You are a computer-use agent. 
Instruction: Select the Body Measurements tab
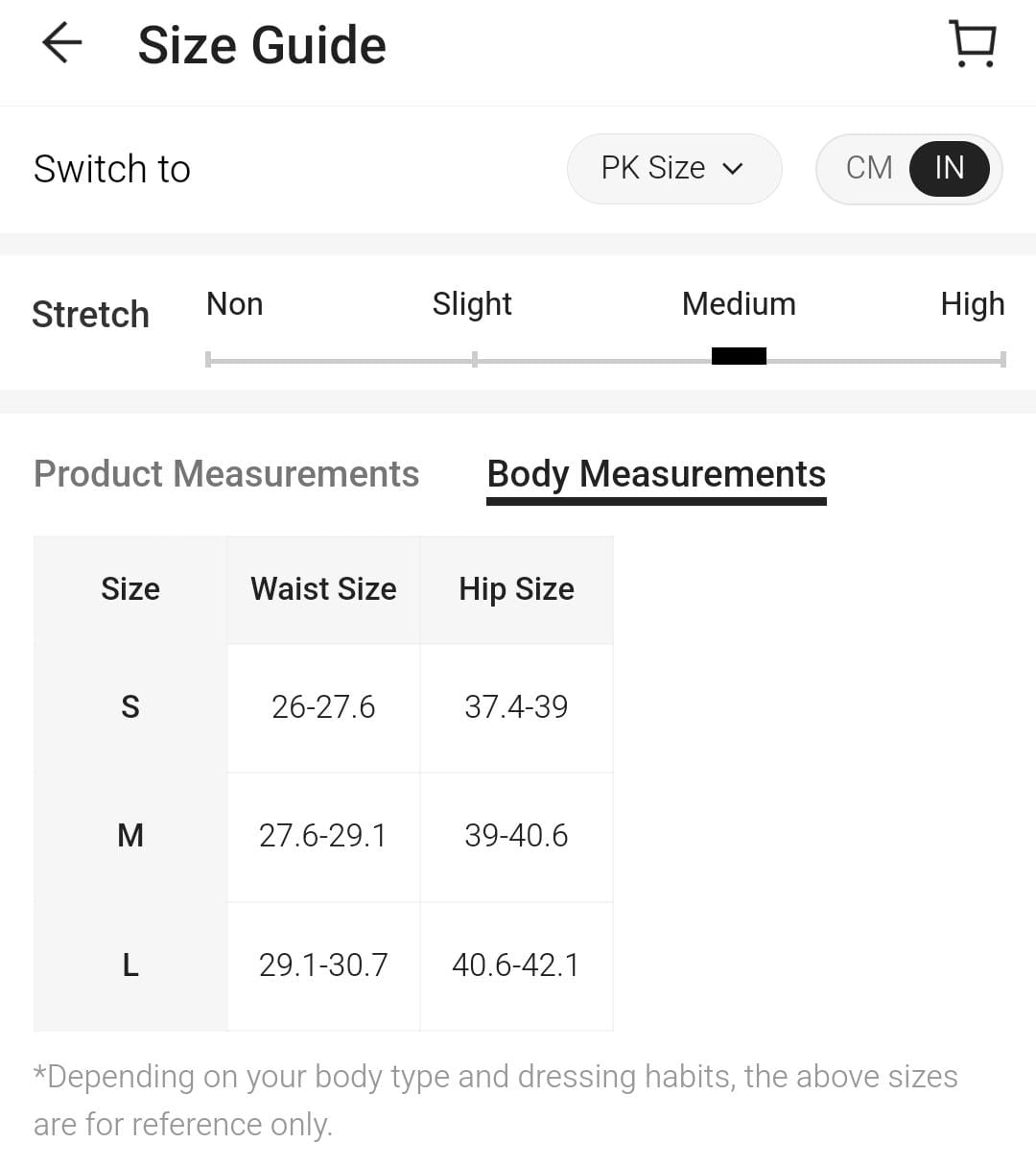coord(656,474)
